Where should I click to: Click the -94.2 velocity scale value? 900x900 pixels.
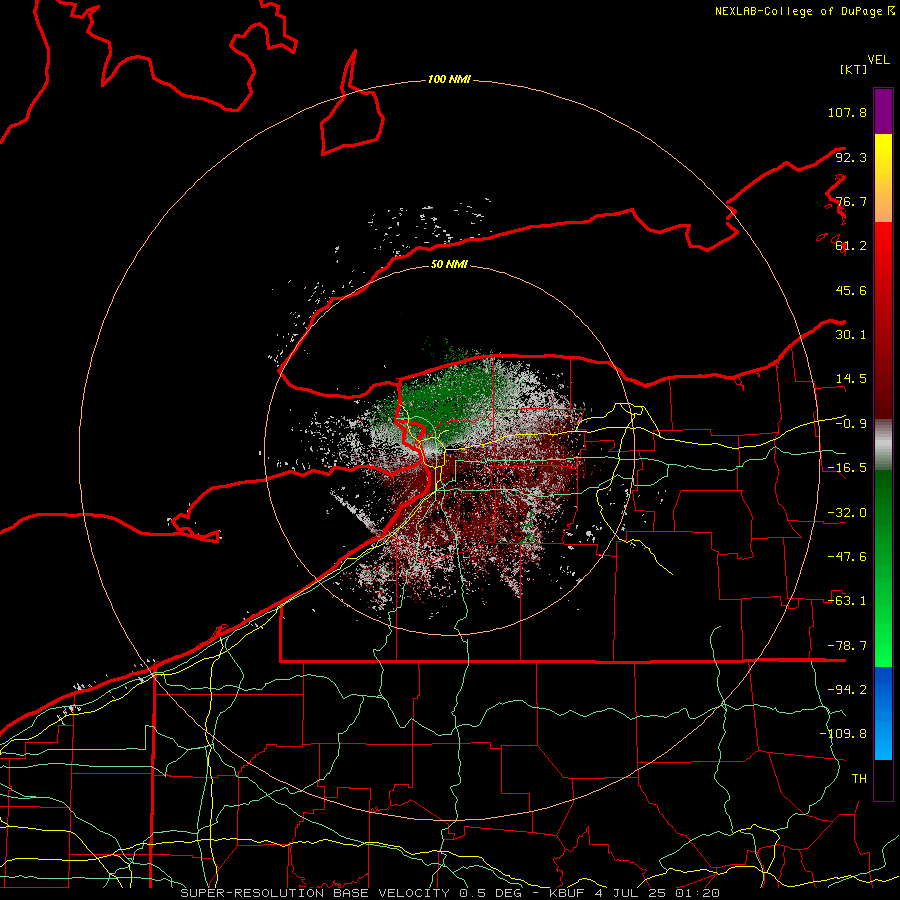tap(847, 690)
